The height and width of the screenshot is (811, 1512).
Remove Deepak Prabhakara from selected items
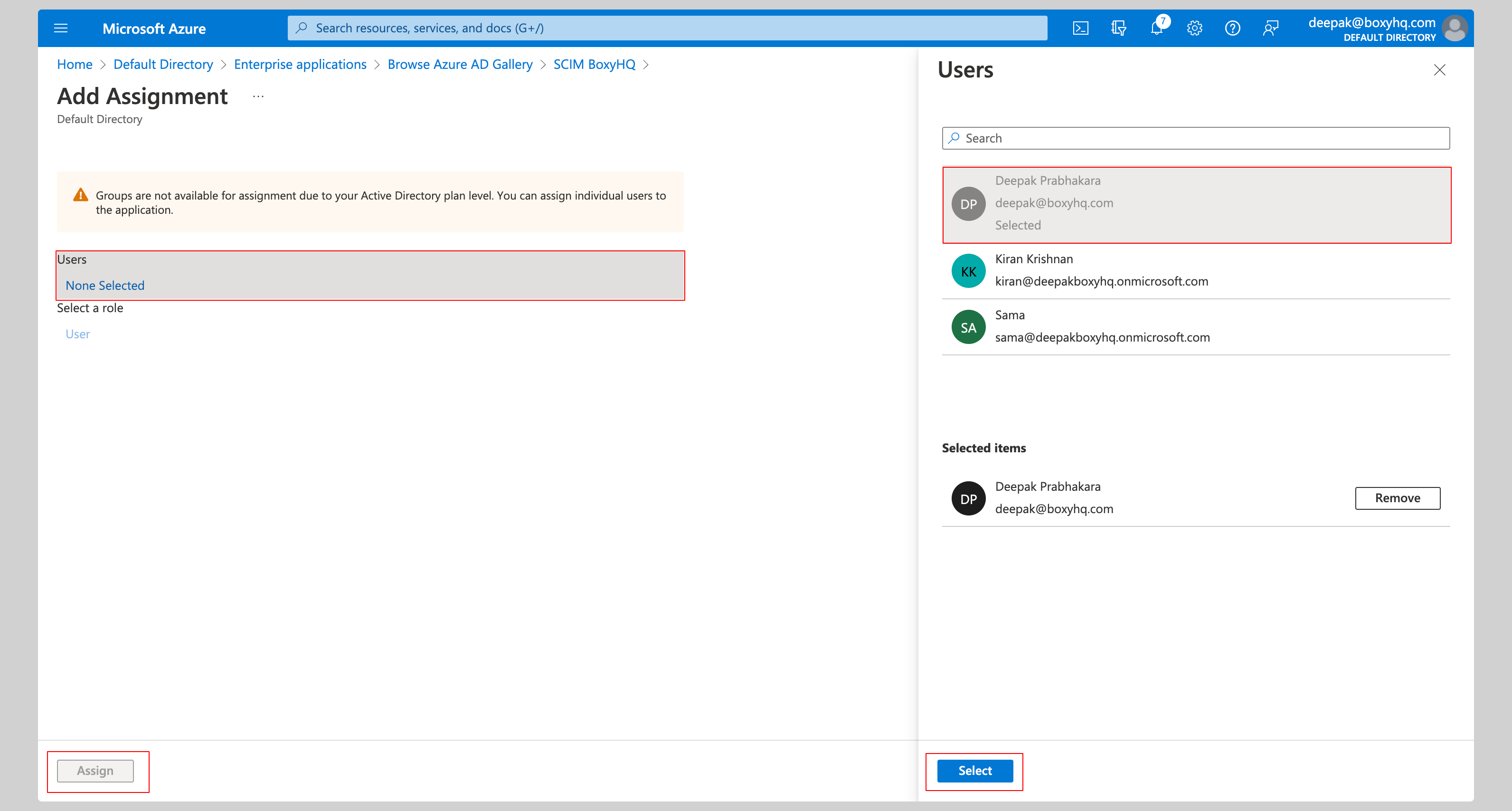tap(1397, 498)
